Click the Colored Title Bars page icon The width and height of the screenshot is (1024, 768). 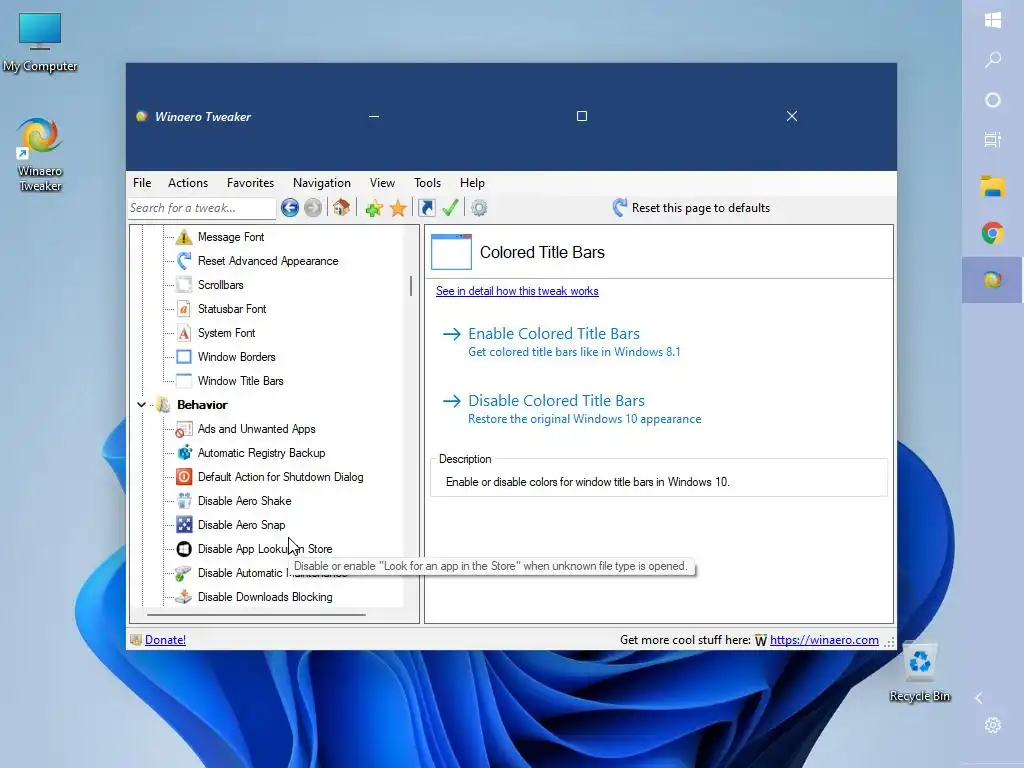451,252
